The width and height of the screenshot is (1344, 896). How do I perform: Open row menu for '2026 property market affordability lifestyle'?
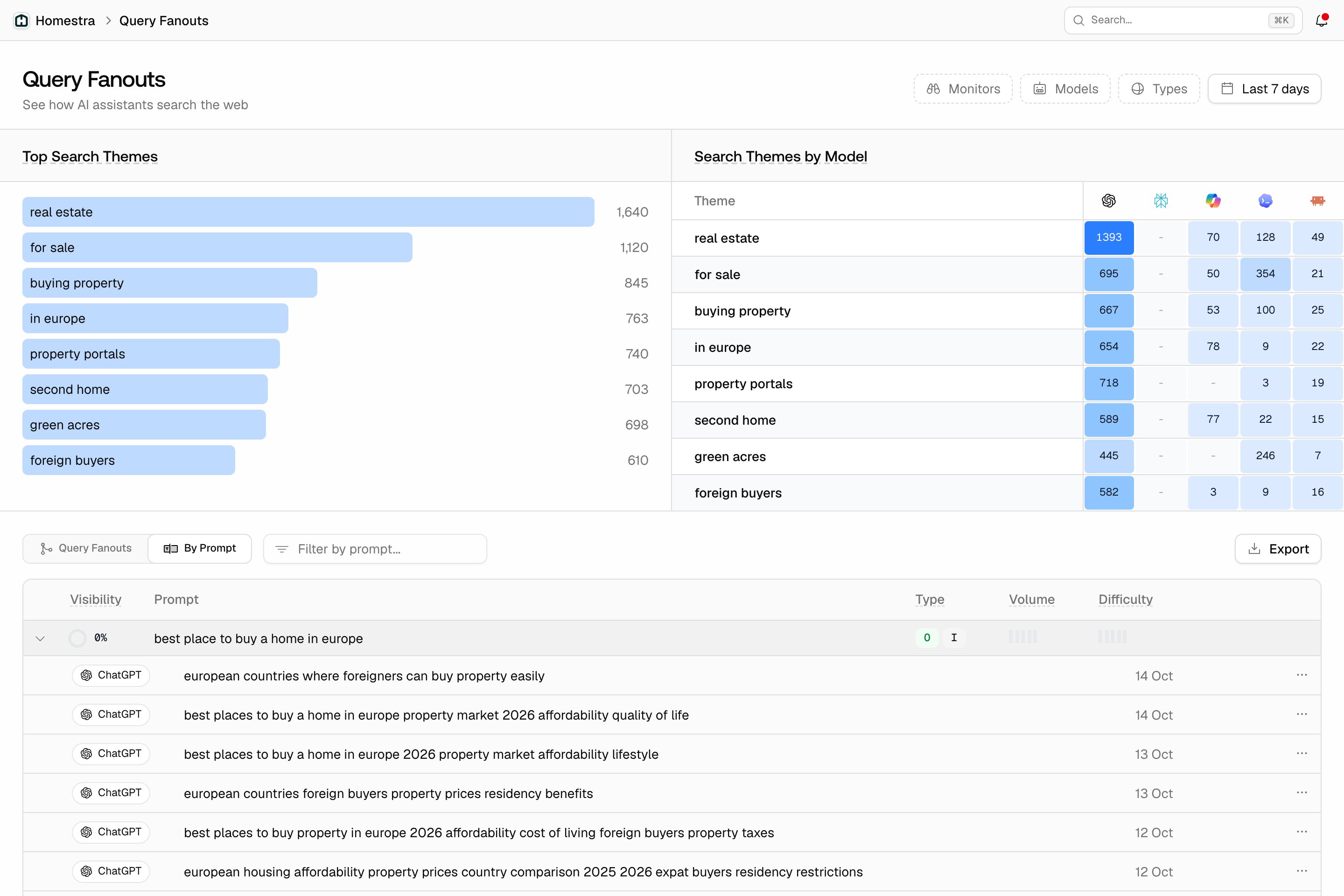point(1302,753)
